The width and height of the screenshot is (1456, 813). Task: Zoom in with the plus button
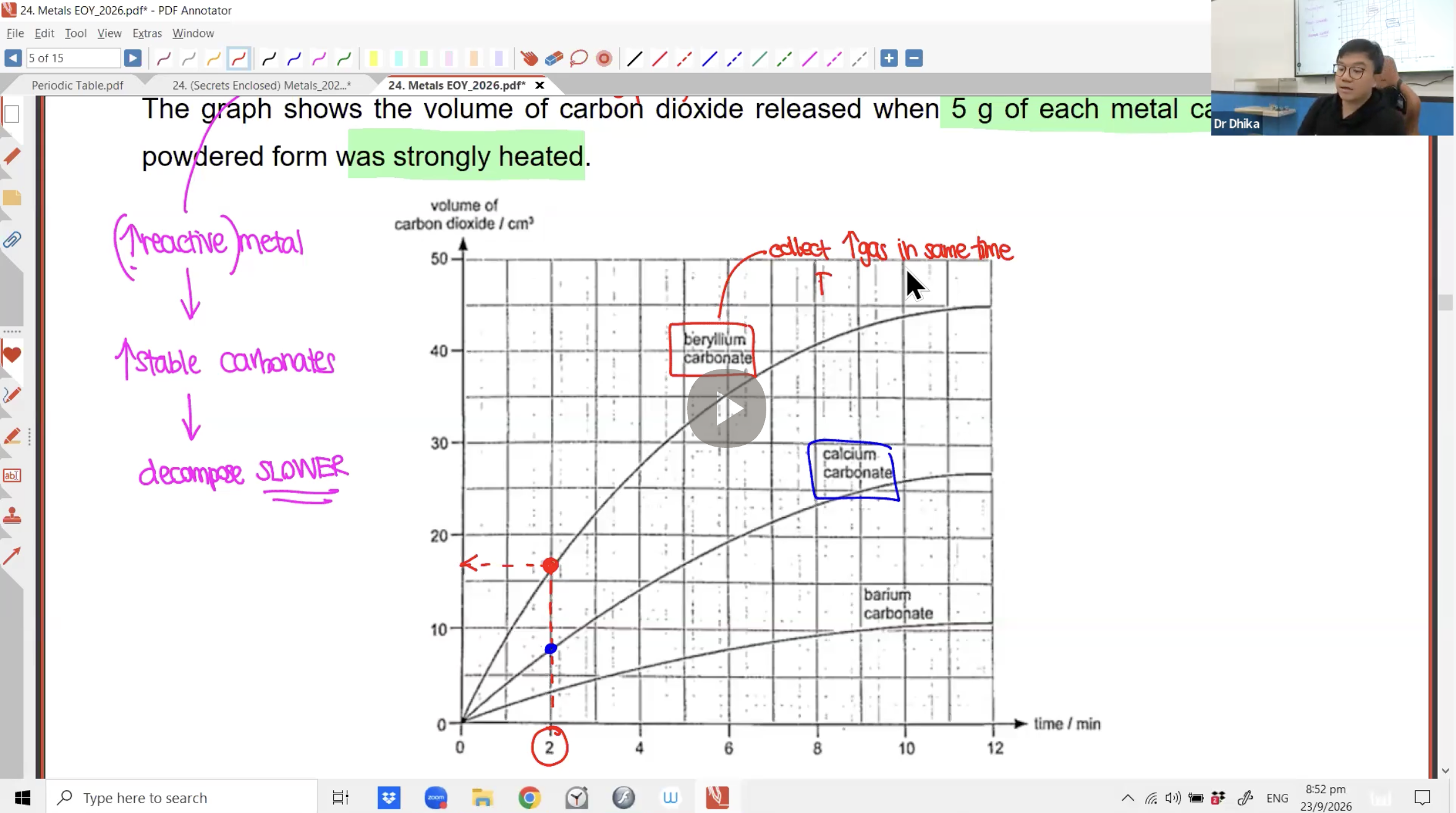tap(889, 58)
